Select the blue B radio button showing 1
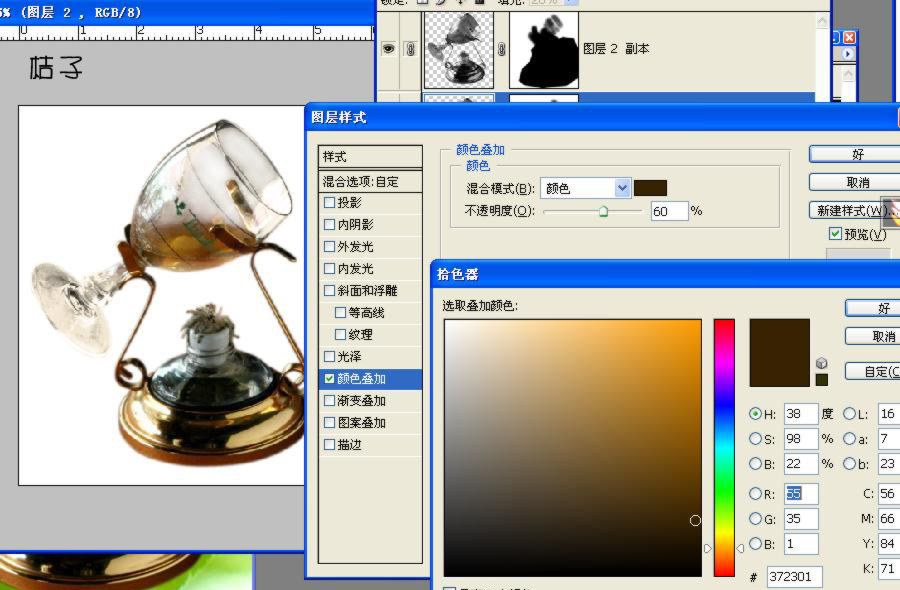The image size is (900, 590). pos(755,543)
